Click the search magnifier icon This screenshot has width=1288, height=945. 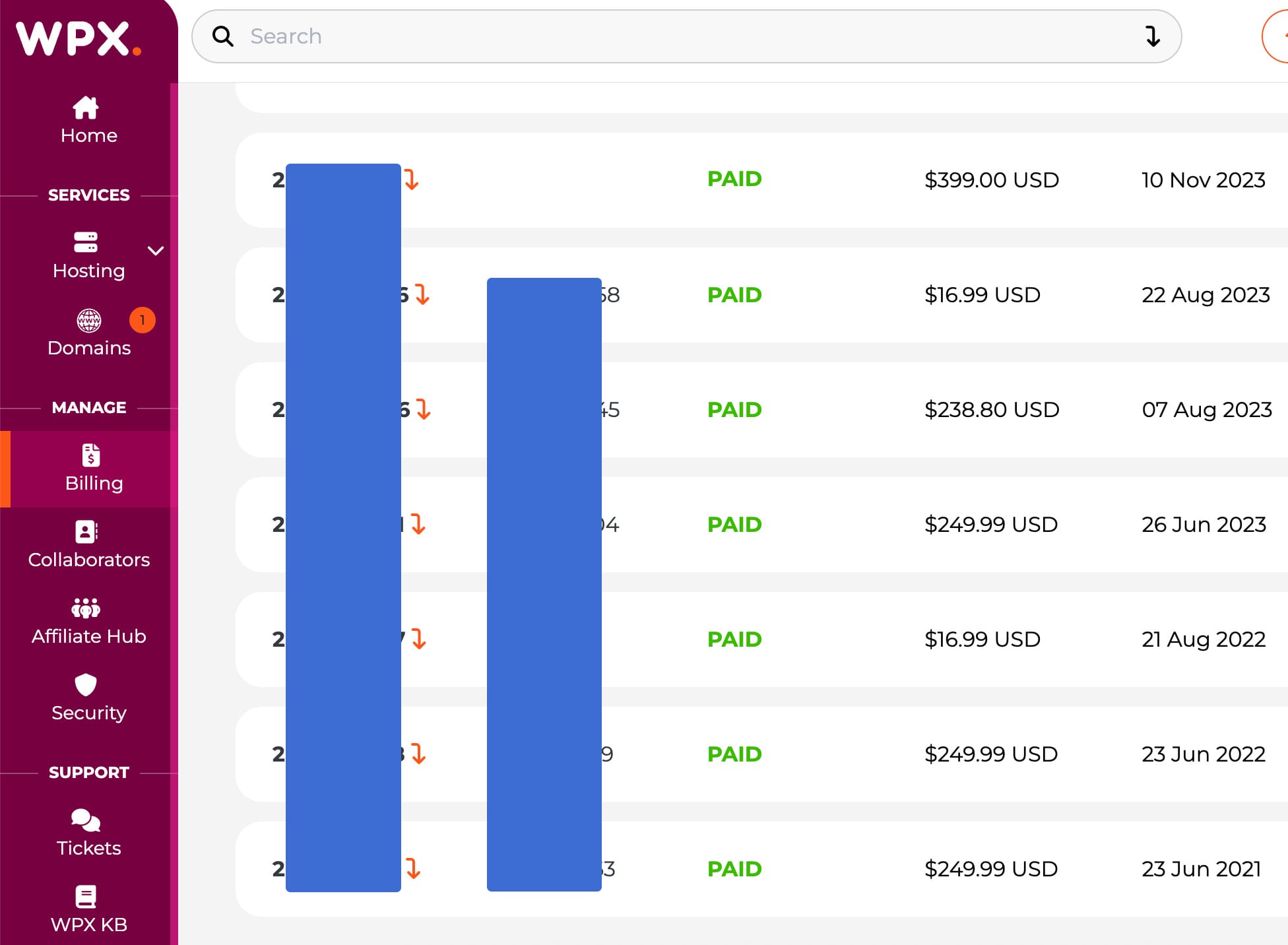coord(223,36)
